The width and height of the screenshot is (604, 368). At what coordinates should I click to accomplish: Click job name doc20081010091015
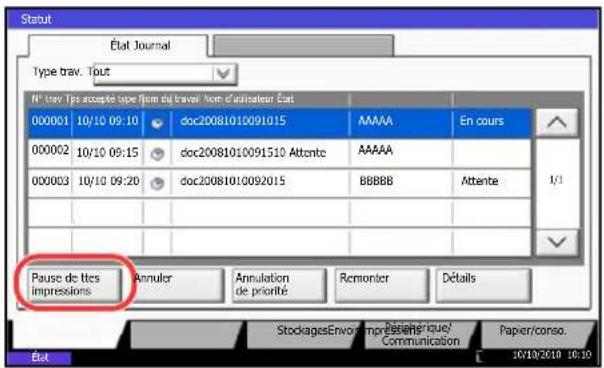click(233, 121)
